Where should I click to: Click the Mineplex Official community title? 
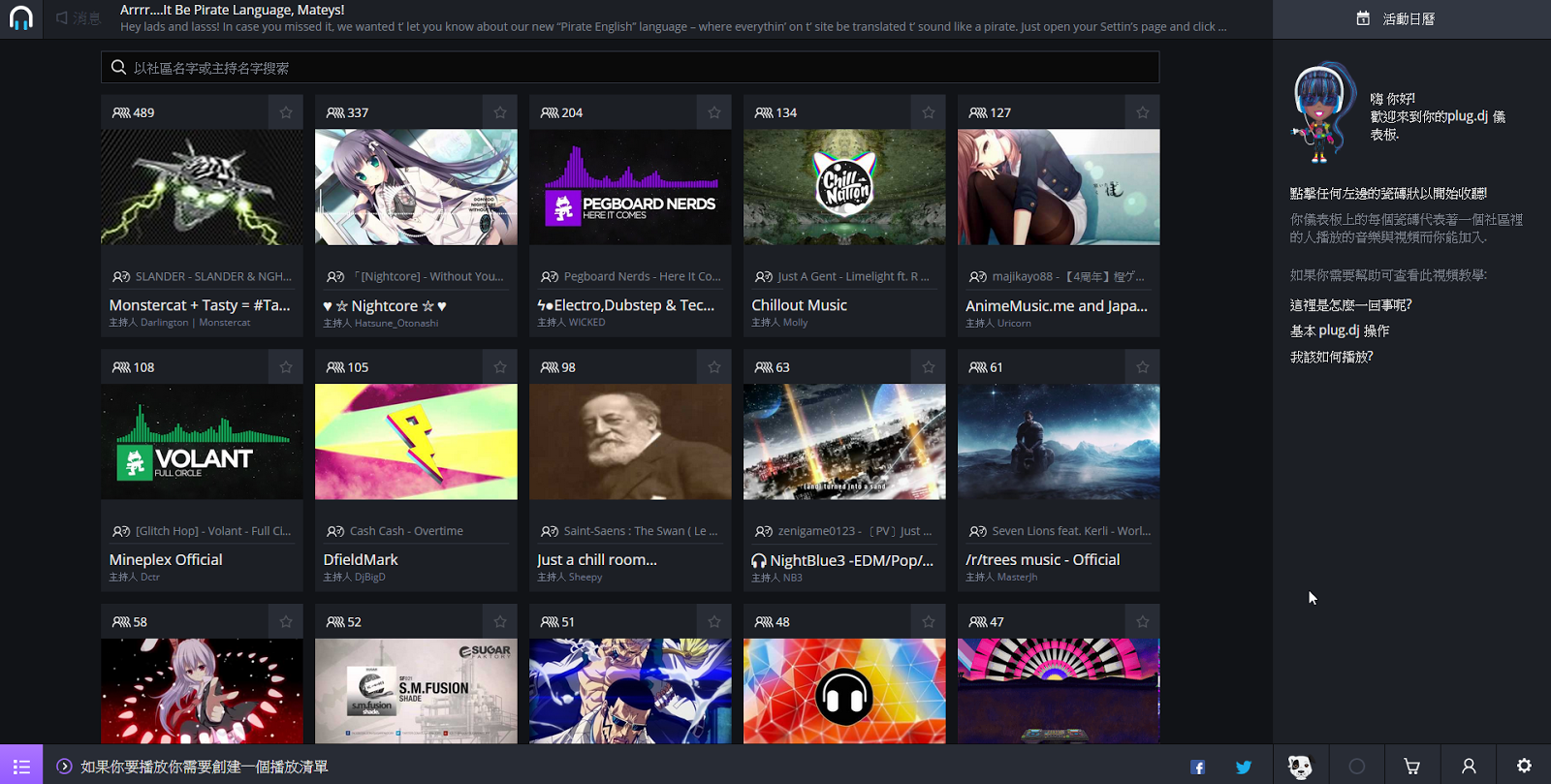pyautogui.click(x=166, y=560)
